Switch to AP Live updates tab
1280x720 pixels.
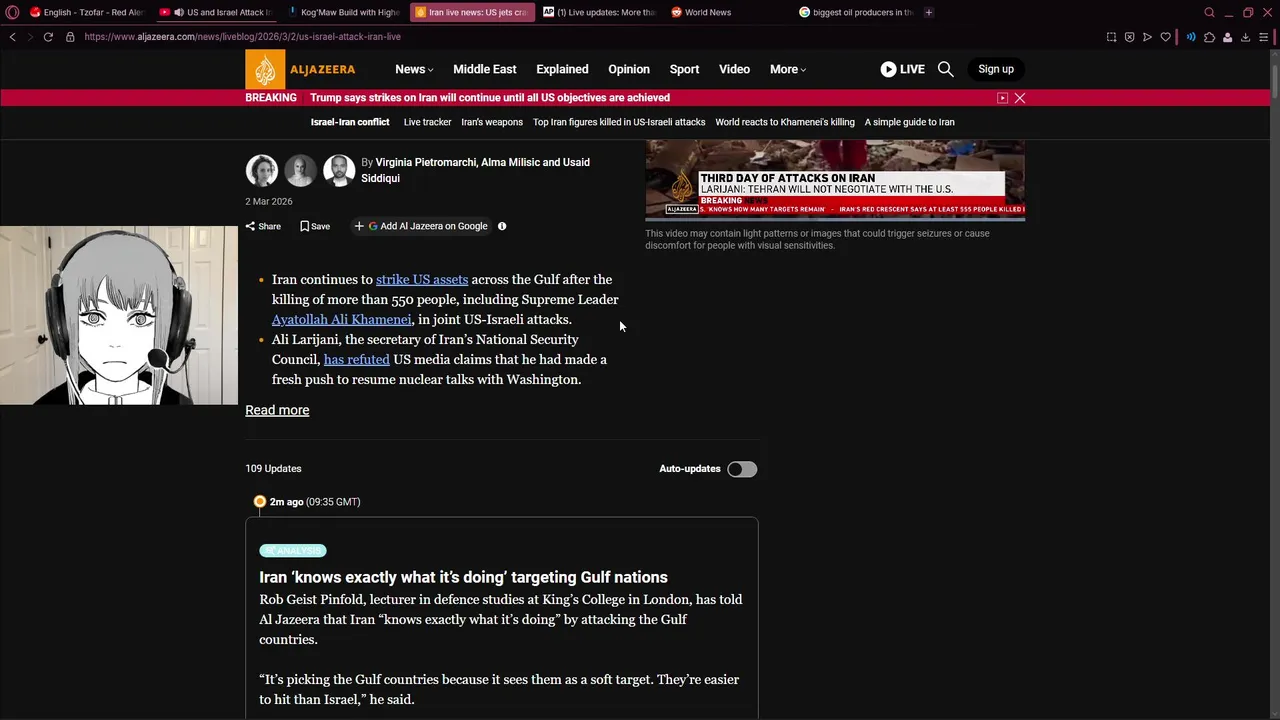(600, 12)
